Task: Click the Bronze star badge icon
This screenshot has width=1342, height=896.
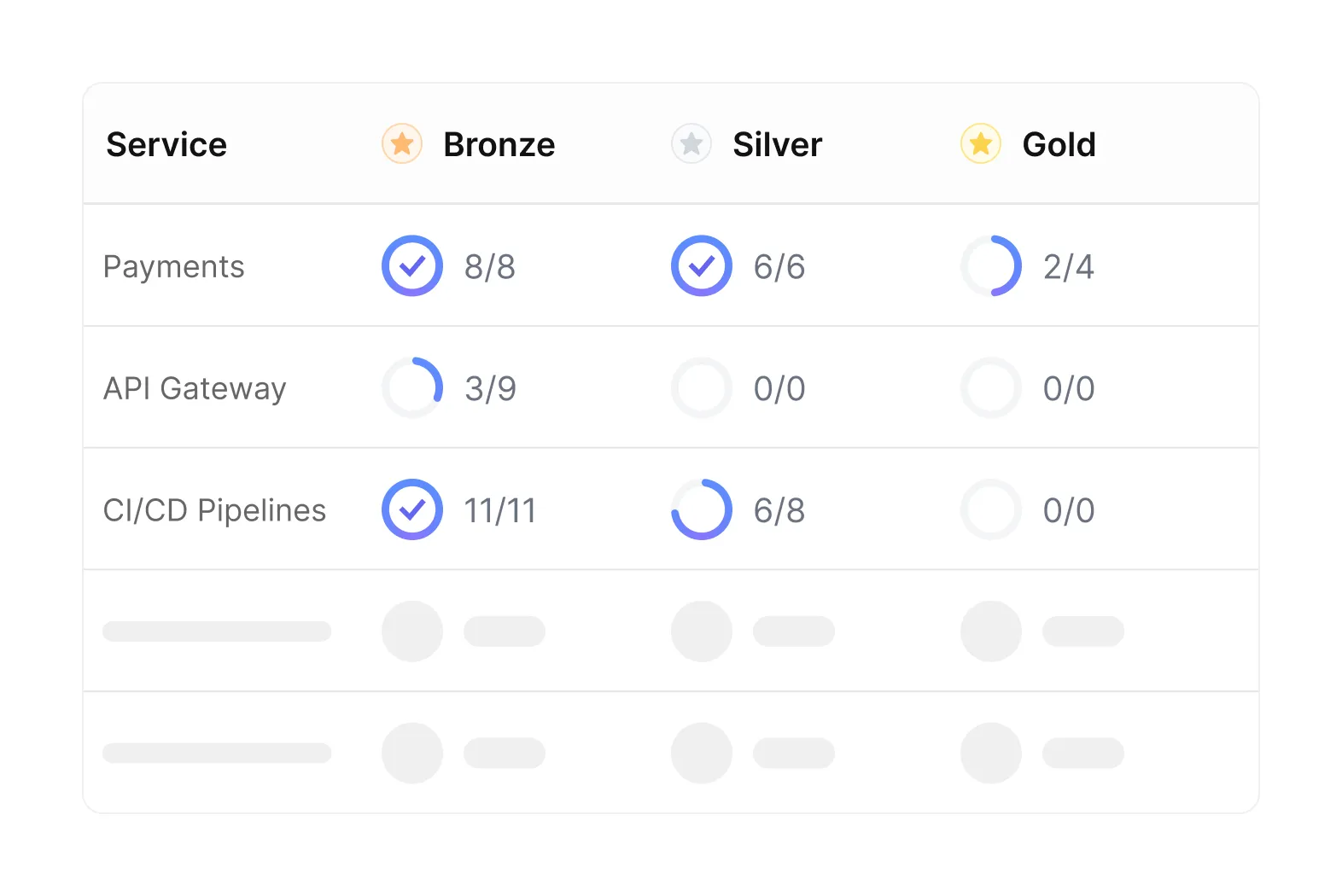Action: tap(402, 143)
